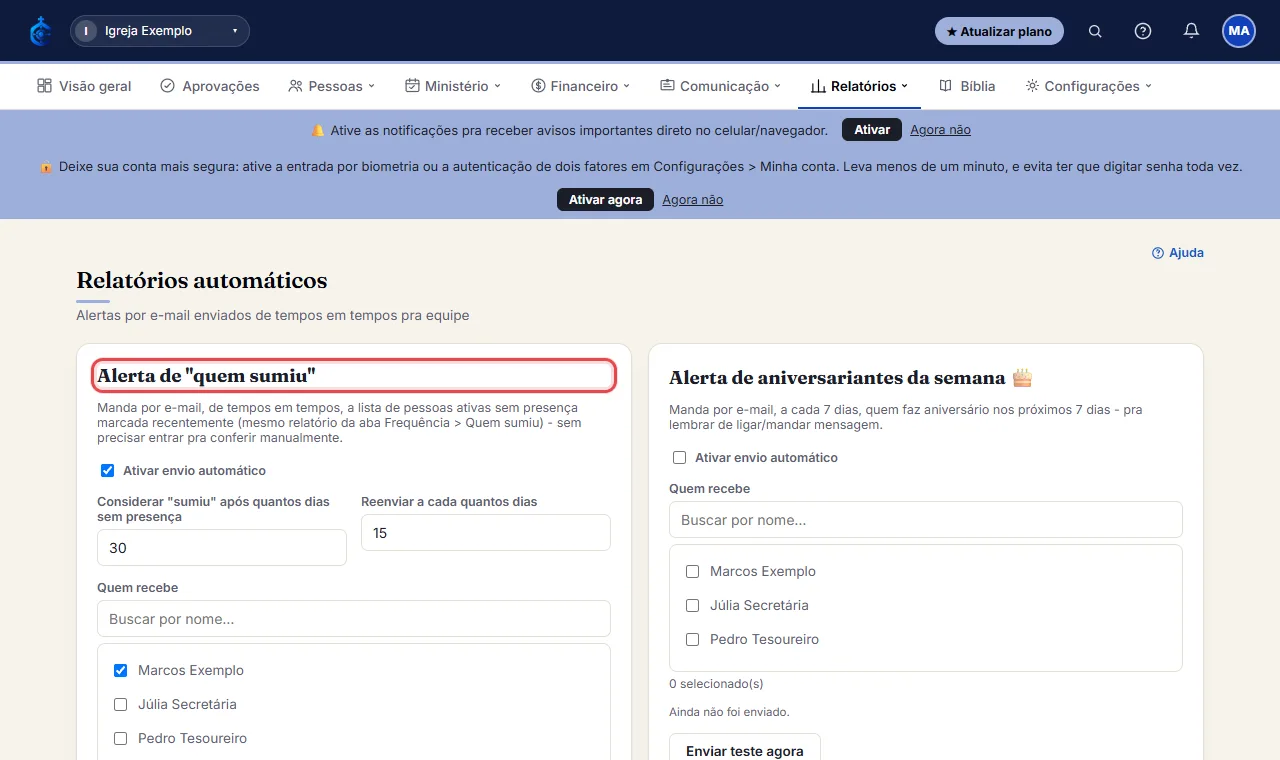Check Pedro Tesoureiro in quem sumiu recipients
The image size is (1280, 760).
click(120, 738)
